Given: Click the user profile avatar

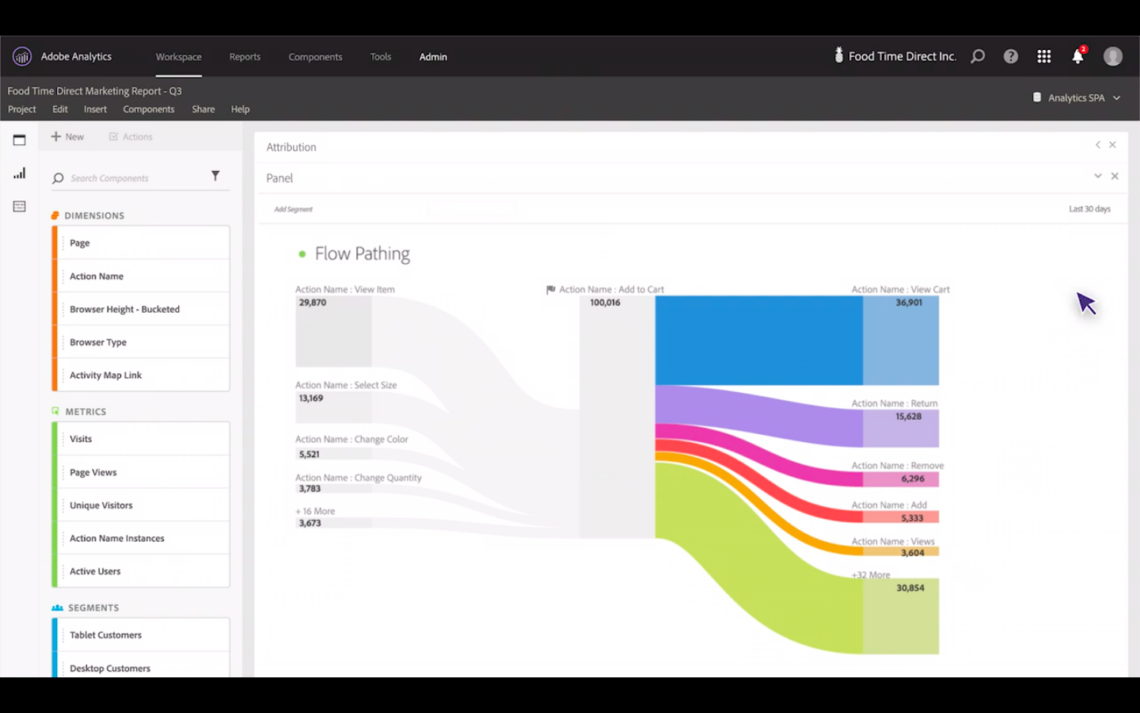Looking at the screenshot, I should (1112, 57).
